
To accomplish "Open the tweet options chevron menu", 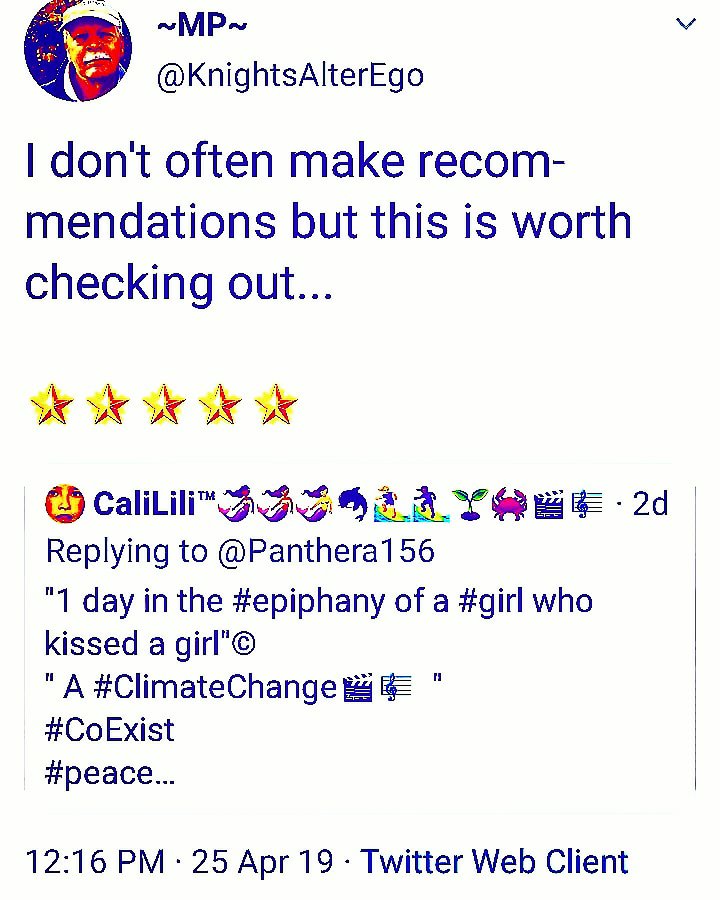I will click(x=686, y=24).
